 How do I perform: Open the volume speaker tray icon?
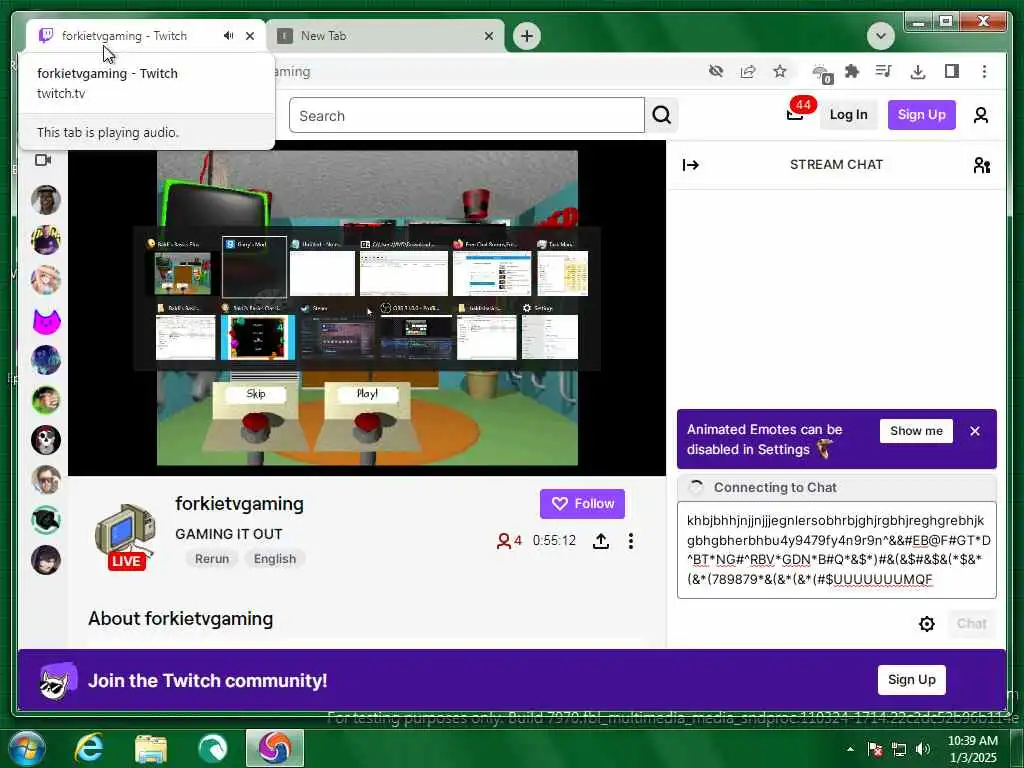tap(923, 749)
